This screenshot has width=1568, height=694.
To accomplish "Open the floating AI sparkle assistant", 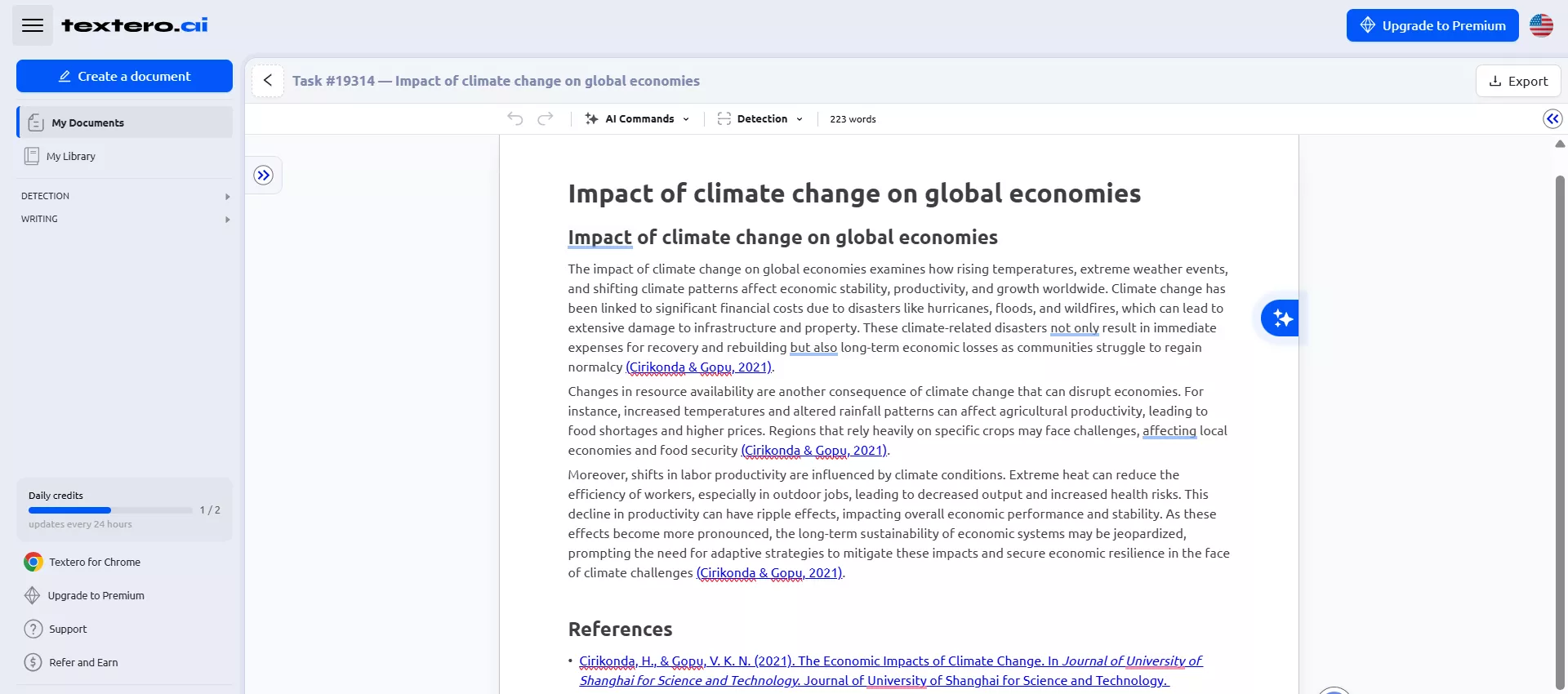I will pyautogui.click(x=1281, y=318).
